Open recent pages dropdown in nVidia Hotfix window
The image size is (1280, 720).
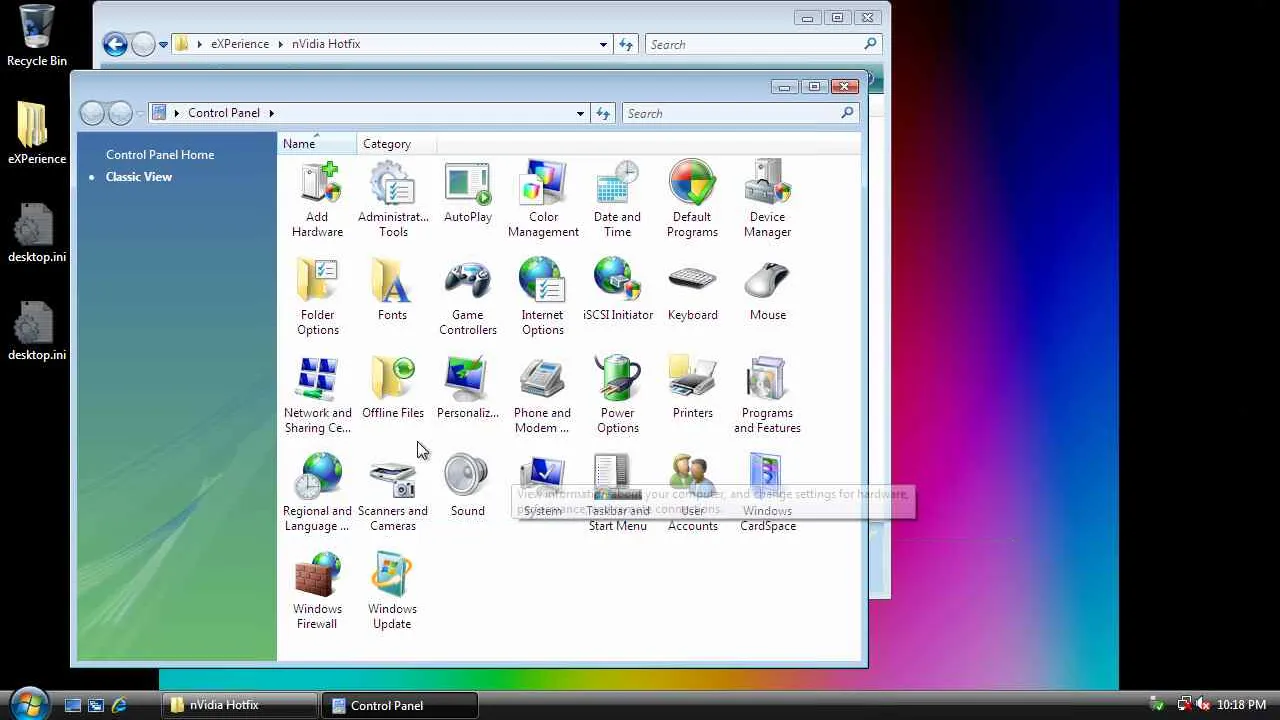[163, 45]
